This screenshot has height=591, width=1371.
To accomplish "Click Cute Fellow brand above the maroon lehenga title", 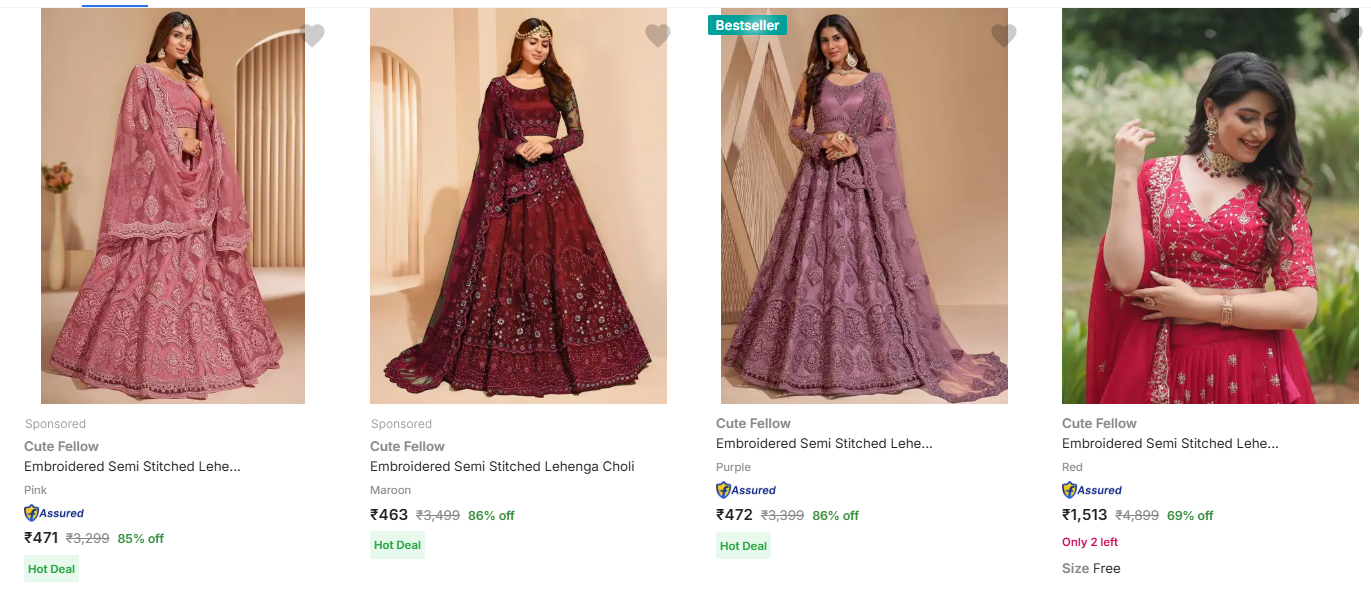I will 407,446.
